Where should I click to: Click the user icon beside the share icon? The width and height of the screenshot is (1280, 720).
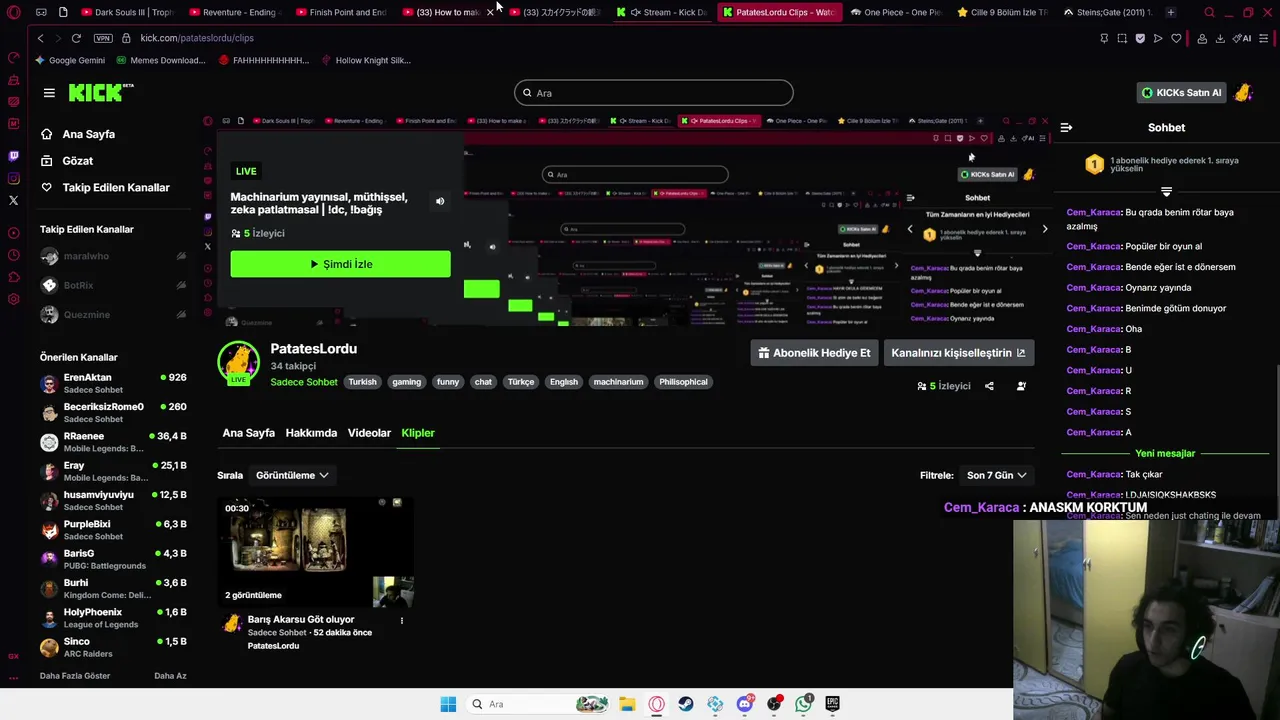[1021, 386]
